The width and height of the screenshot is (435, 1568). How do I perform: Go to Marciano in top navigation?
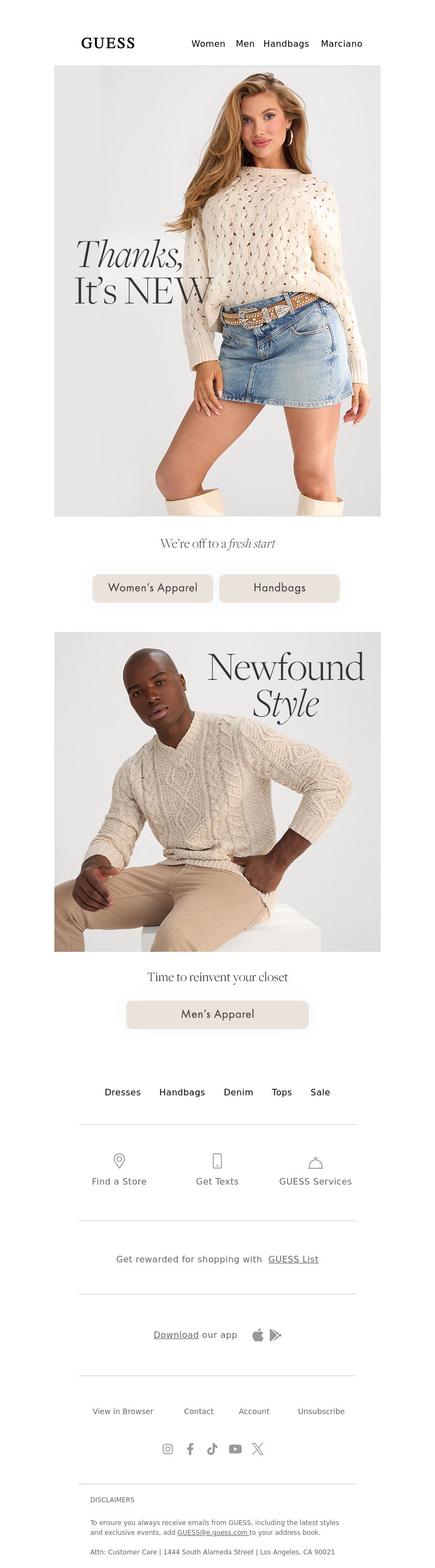point(341,44)
